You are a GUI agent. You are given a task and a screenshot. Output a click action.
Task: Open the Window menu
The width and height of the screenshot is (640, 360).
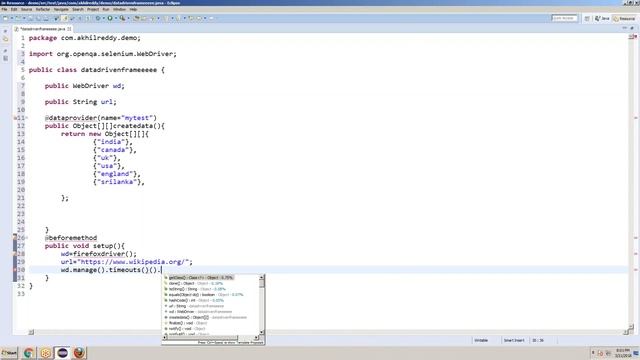[119, 9]
